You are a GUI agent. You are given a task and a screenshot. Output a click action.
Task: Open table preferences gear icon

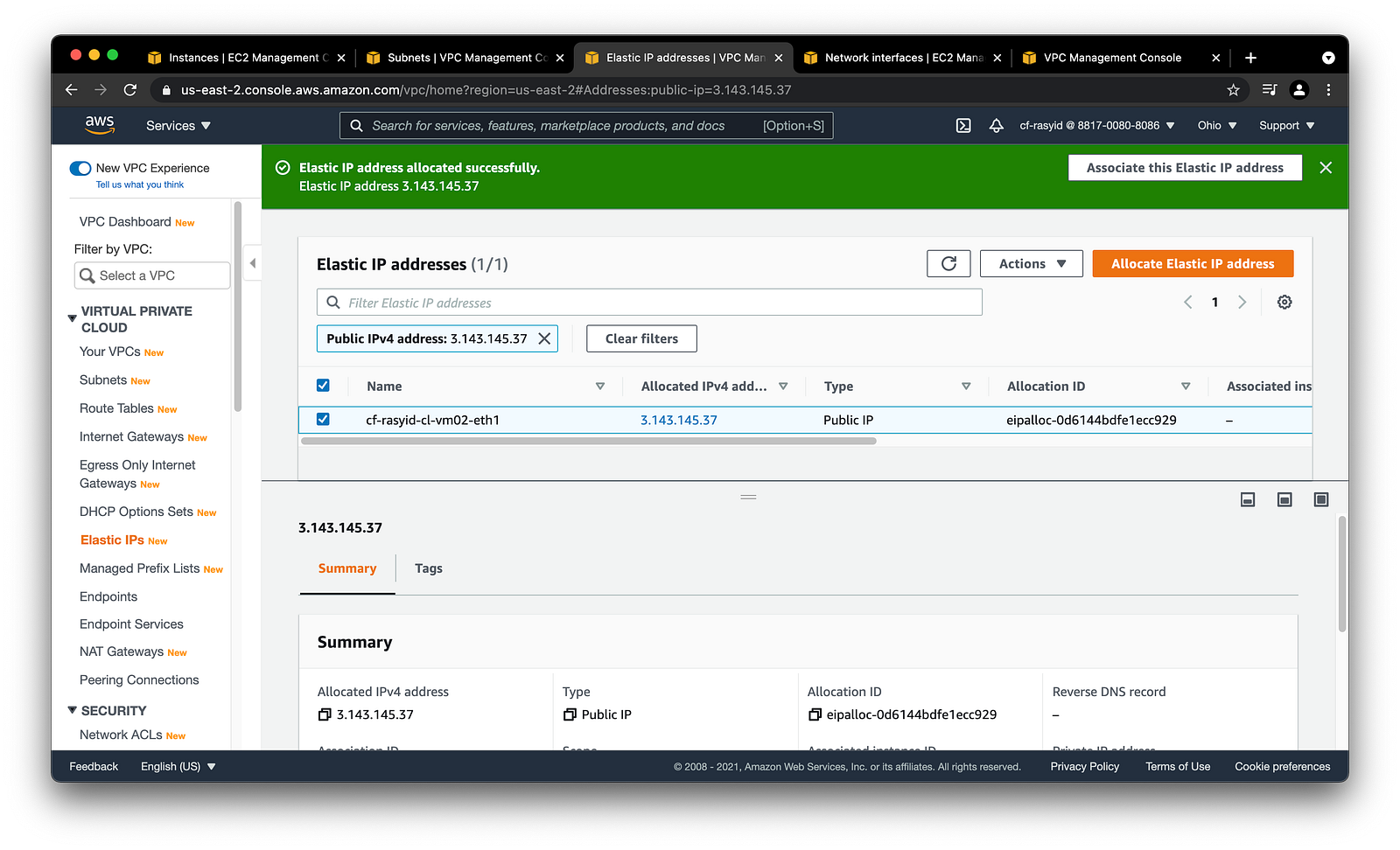(x=1284, y=303)
